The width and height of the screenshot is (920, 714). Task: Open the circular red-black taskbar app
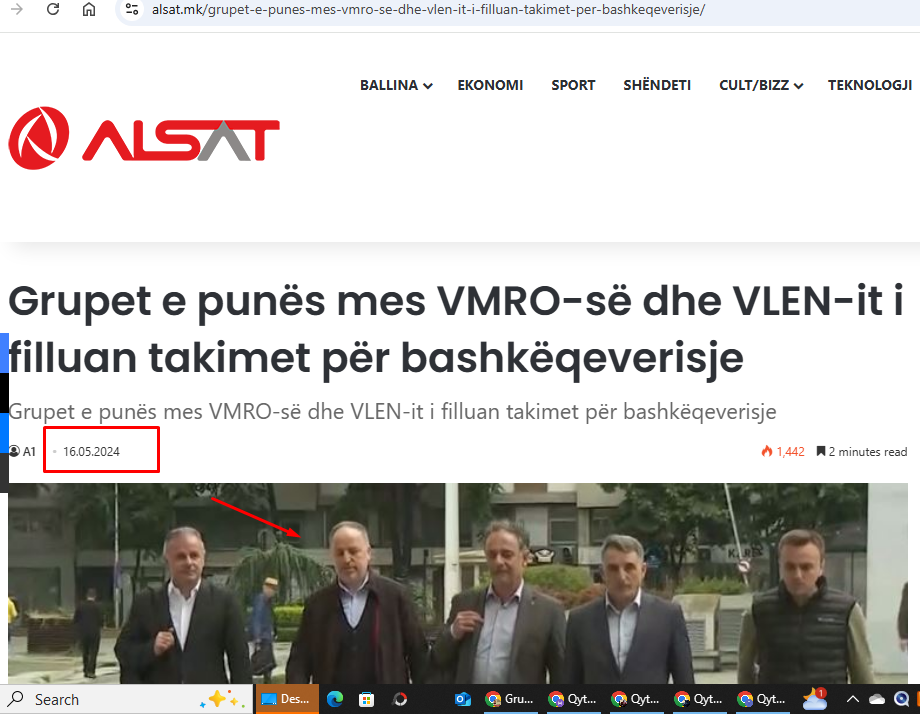click(400, 699)
